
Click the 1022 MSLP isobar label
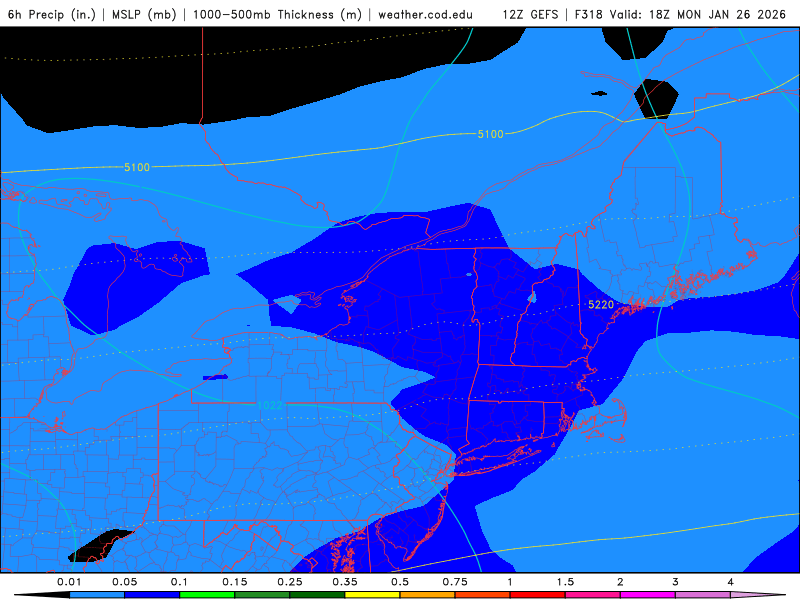tap(269, 405)
